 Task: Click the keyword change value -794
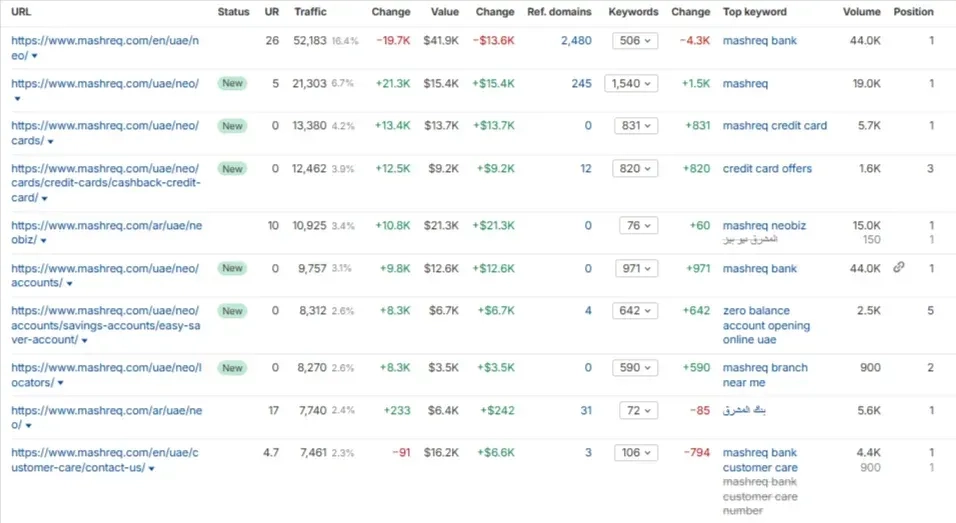click(697, 453)
